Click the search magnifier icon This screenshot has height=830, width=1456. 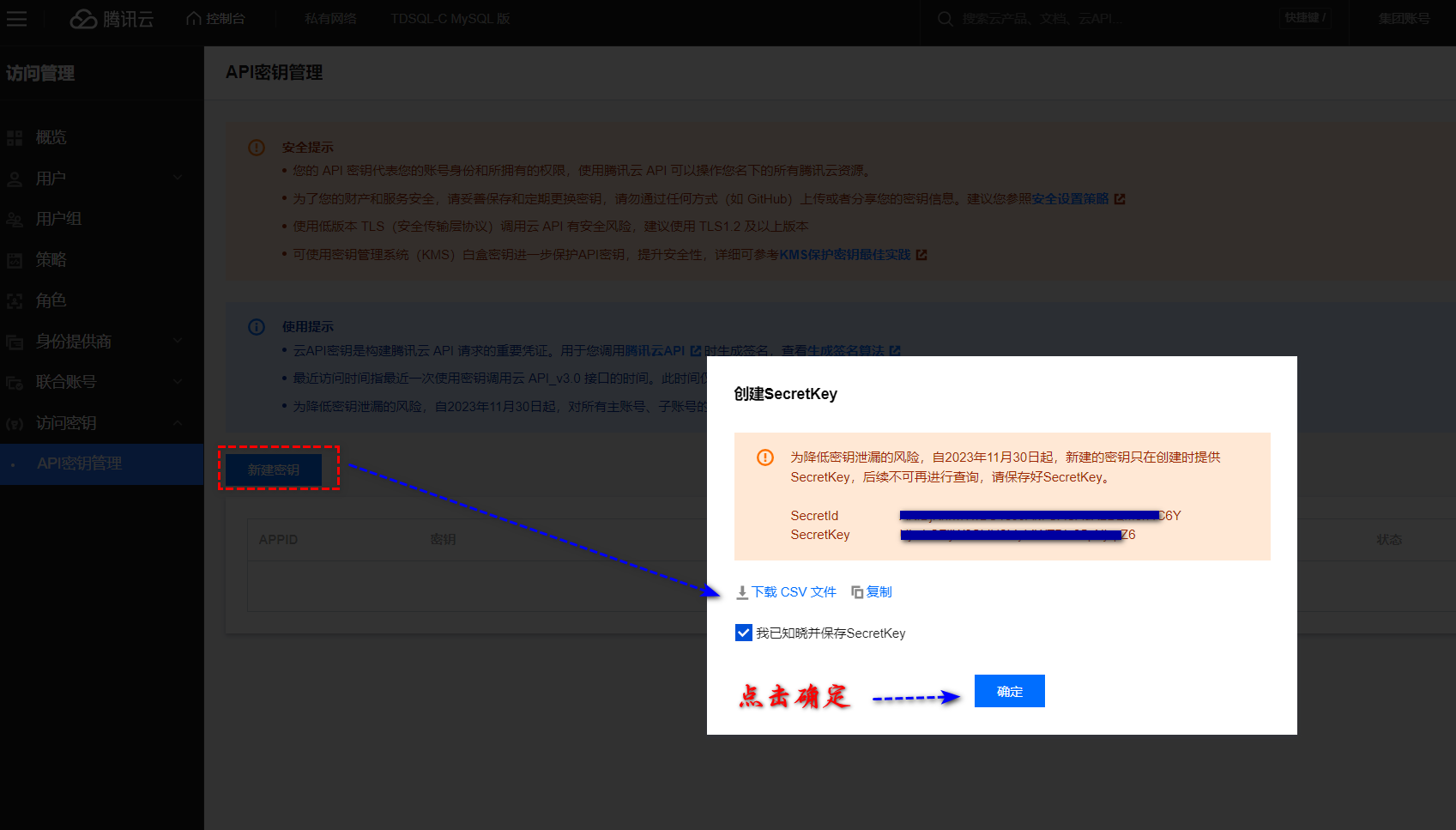945,19
